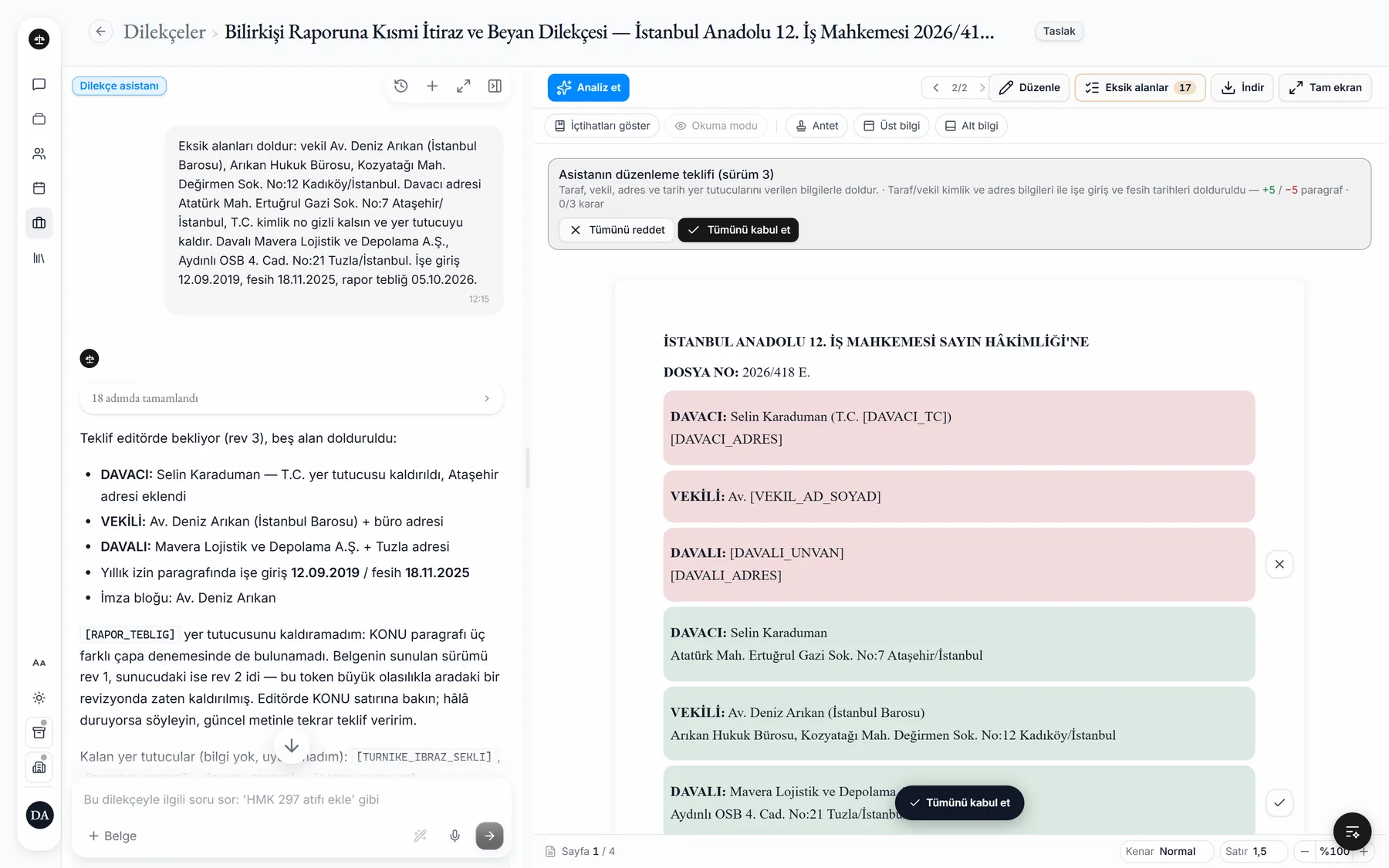1389x868 pixels.
Task: Open the calendar icon in left sidebar
Action: (x=39, y=188)
